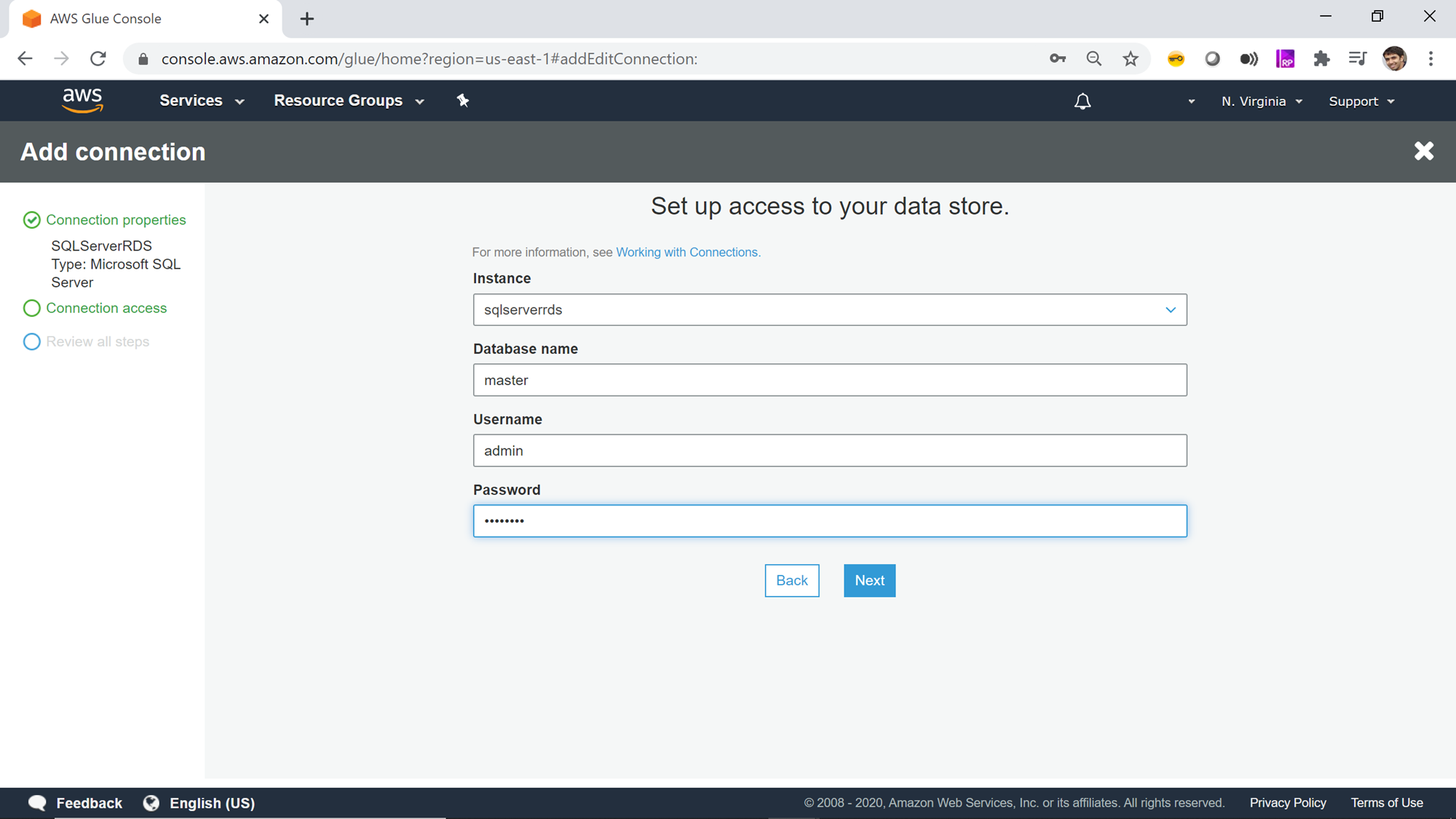The image size is (1456, 819).
Task: Open the Services menu dropdown
Action: 202,101
